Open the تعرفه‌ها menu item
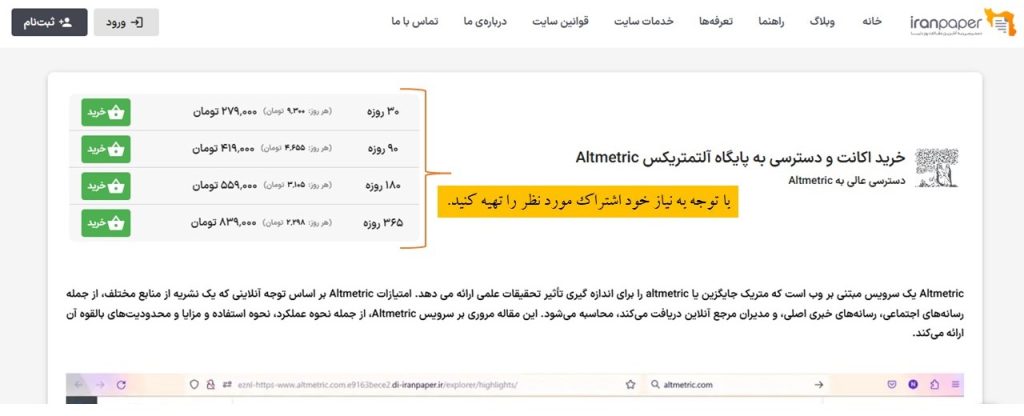The image size is (1024, 416). (x=716, y=22)
